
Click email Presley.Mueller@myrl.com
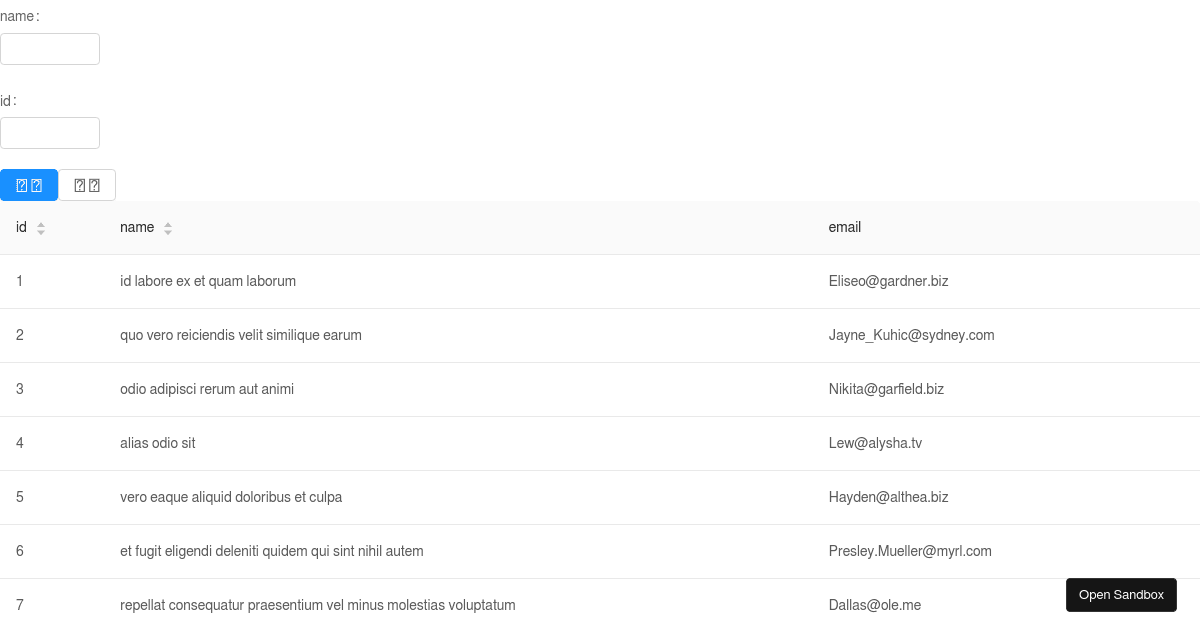coord(910,551)
